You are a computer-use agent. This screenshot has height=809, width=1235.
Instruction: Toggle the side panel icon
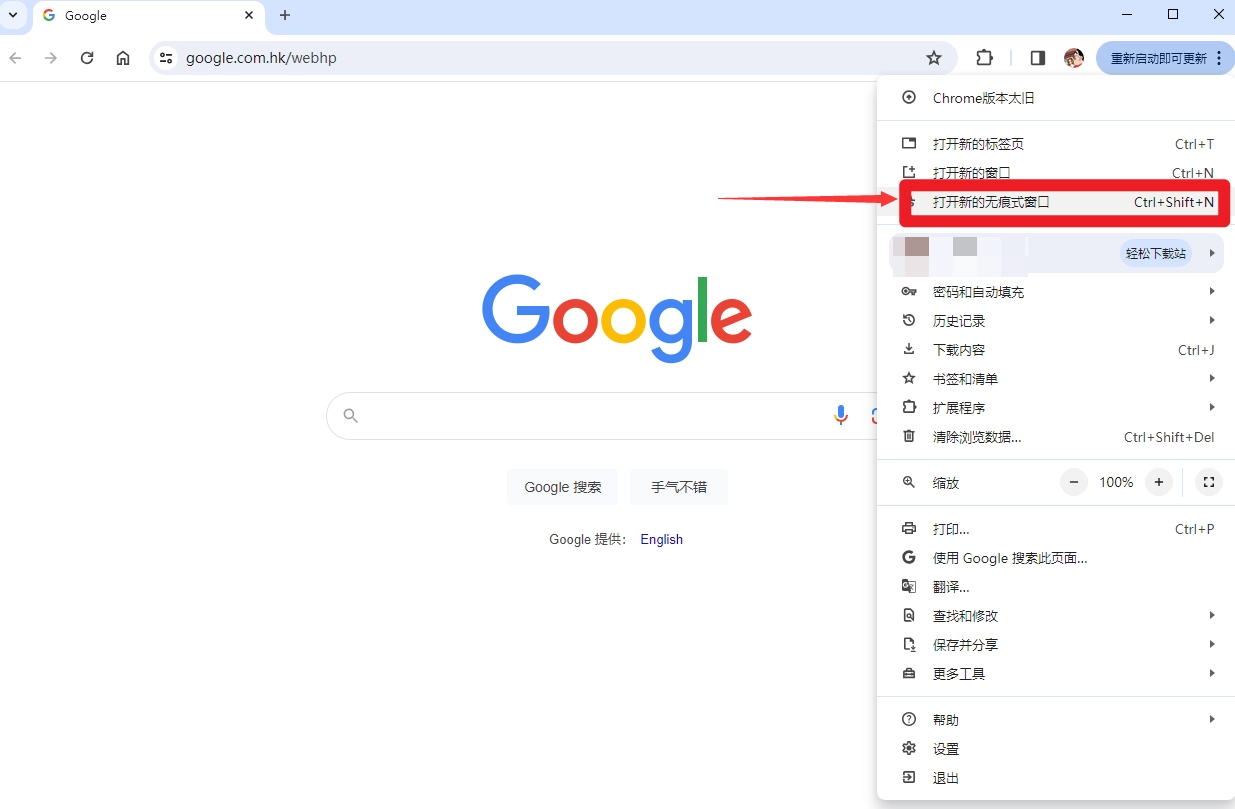click(x=1038, y=58)
